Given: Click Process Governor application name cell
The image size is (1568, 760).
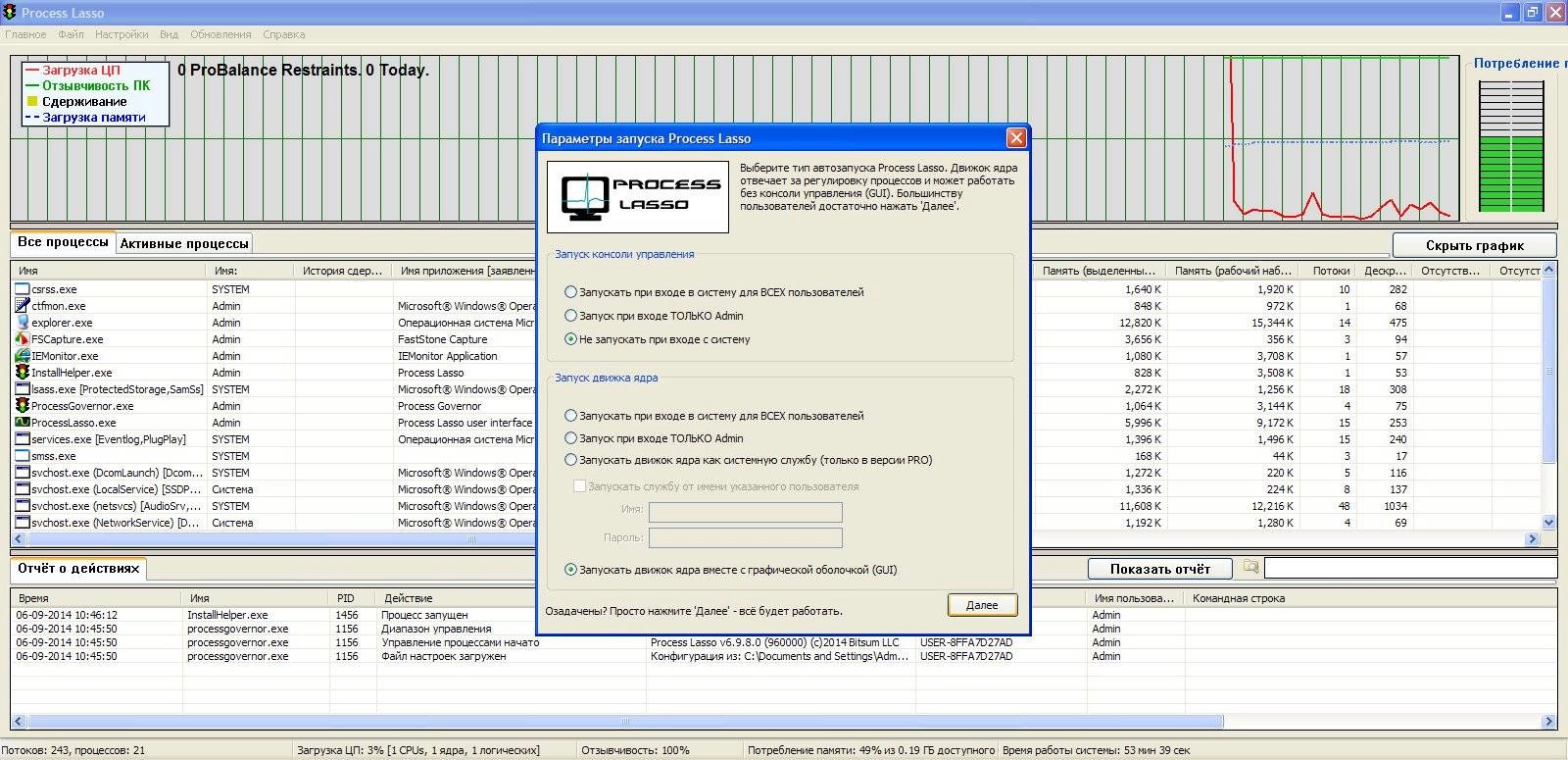Looking at the screenshot, I should click(x=440, y=406).
